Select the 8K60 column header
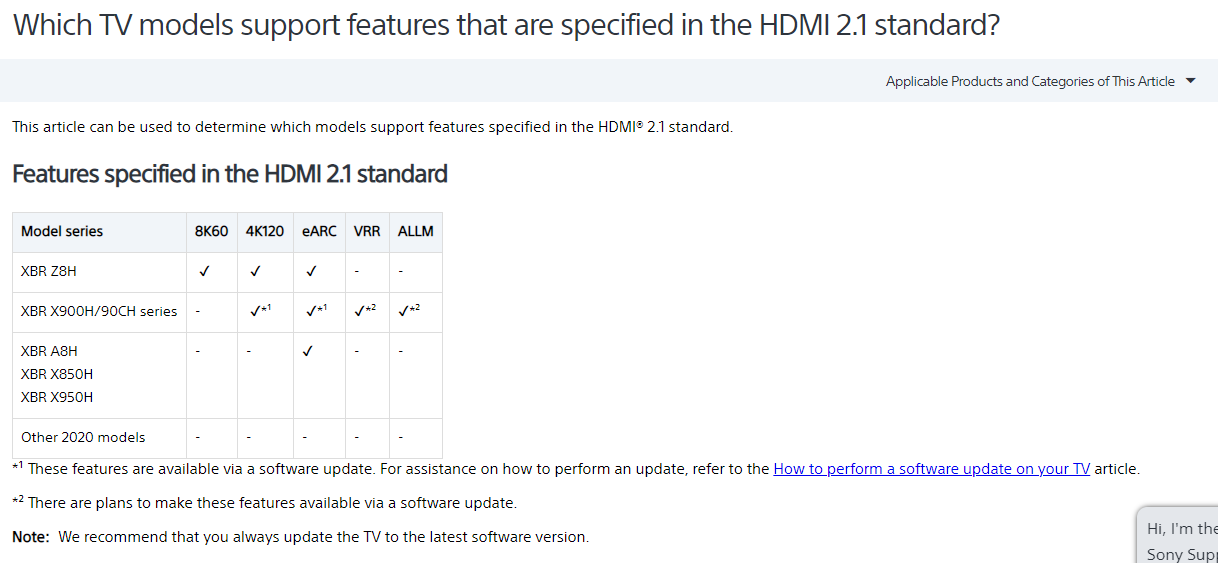Viewport: 1218px width, 563px height. click(x=211, y=231)
